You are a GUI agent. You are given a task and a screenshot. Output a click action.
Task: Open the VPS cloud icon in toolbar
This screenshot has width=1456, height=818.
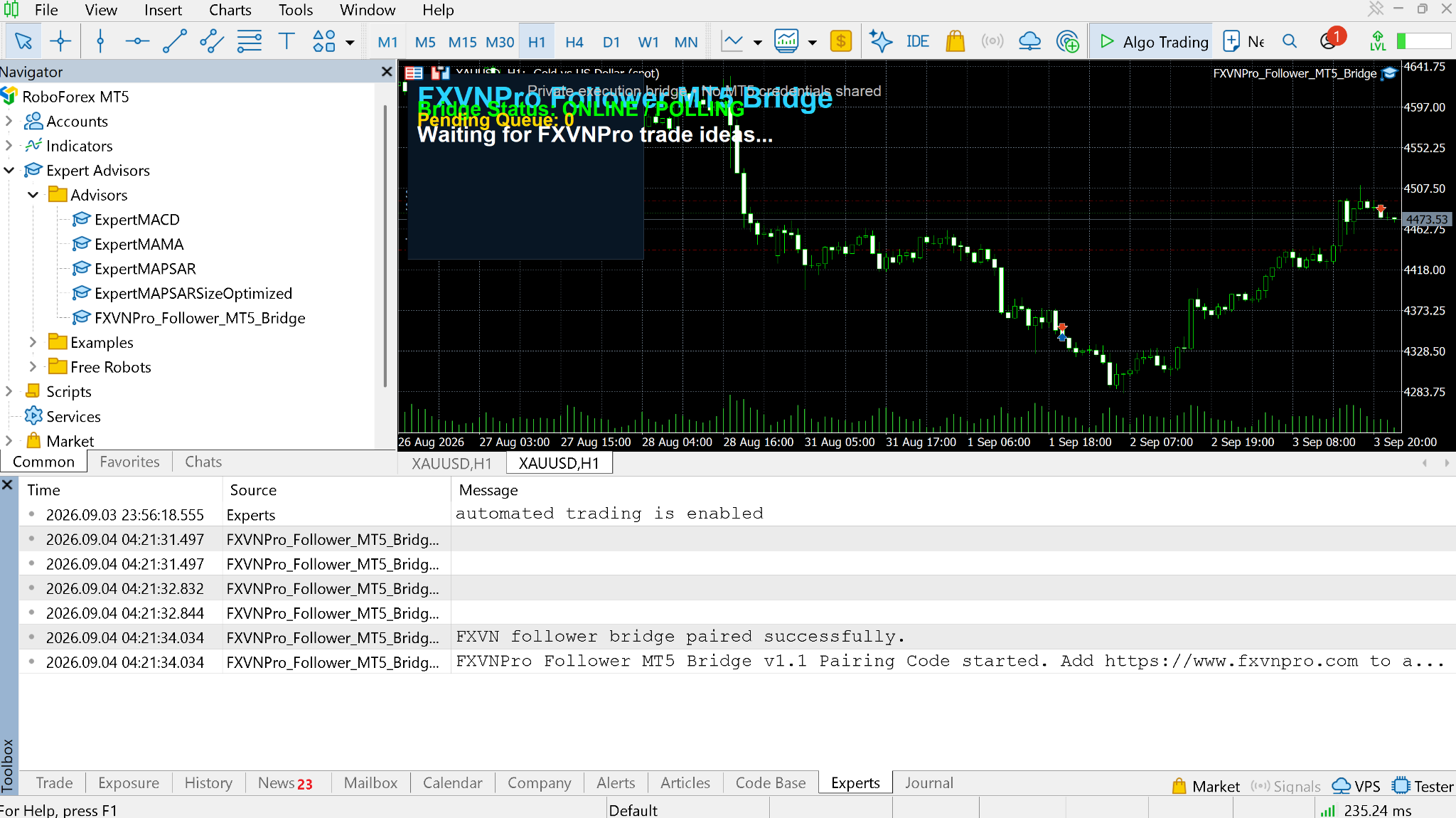click(1029, 41)
